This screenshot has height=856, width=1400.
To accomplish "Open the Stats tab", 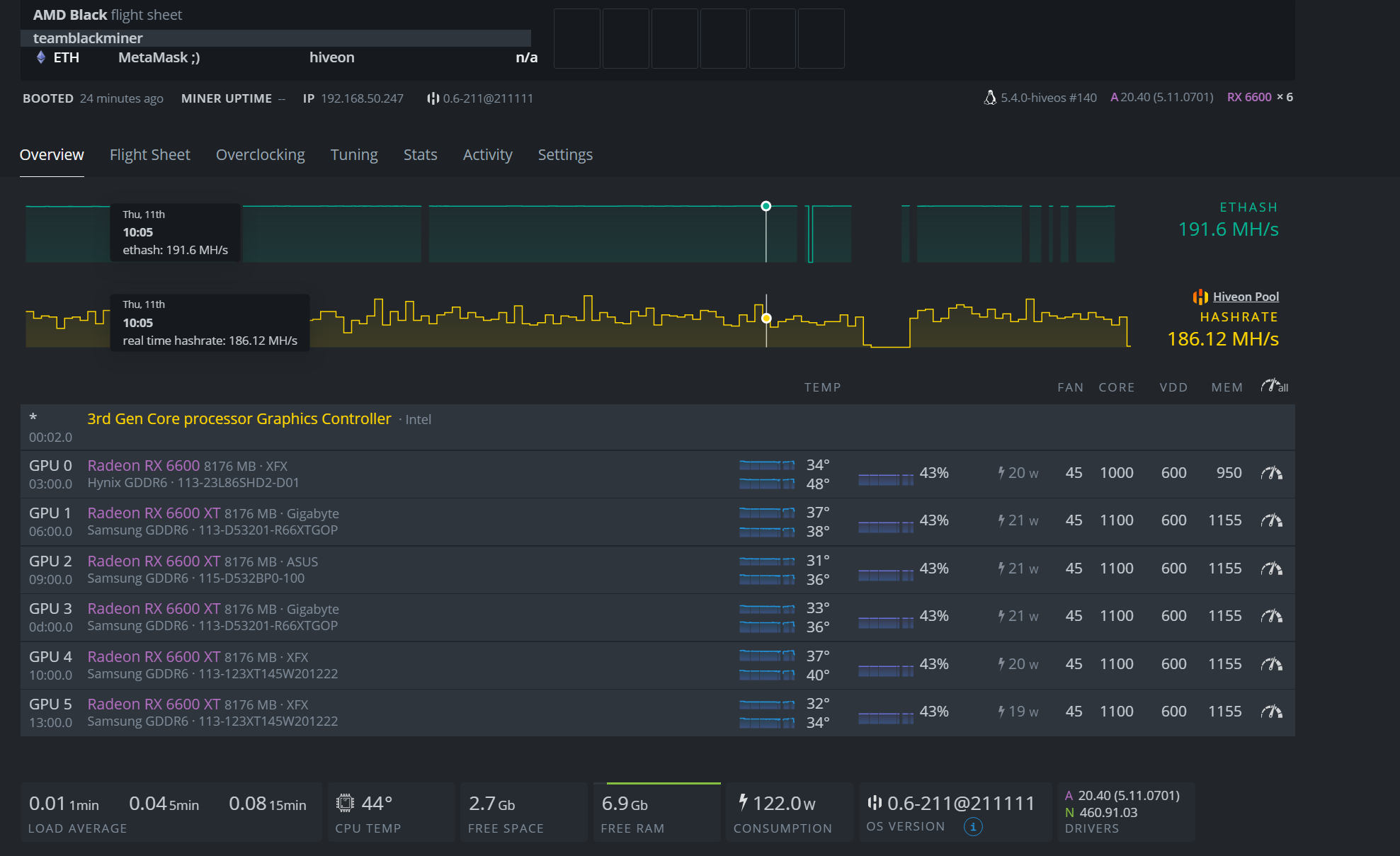I will click(x=421, y=155).
